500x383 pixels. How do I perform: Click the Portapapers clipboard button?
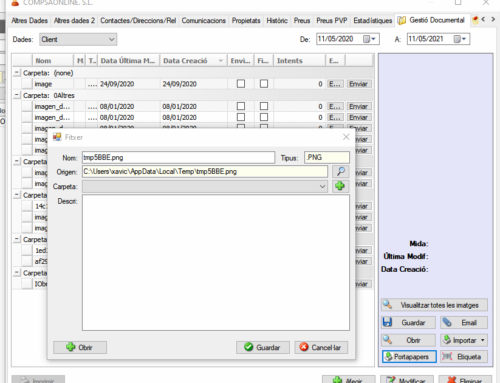point(409,357)
